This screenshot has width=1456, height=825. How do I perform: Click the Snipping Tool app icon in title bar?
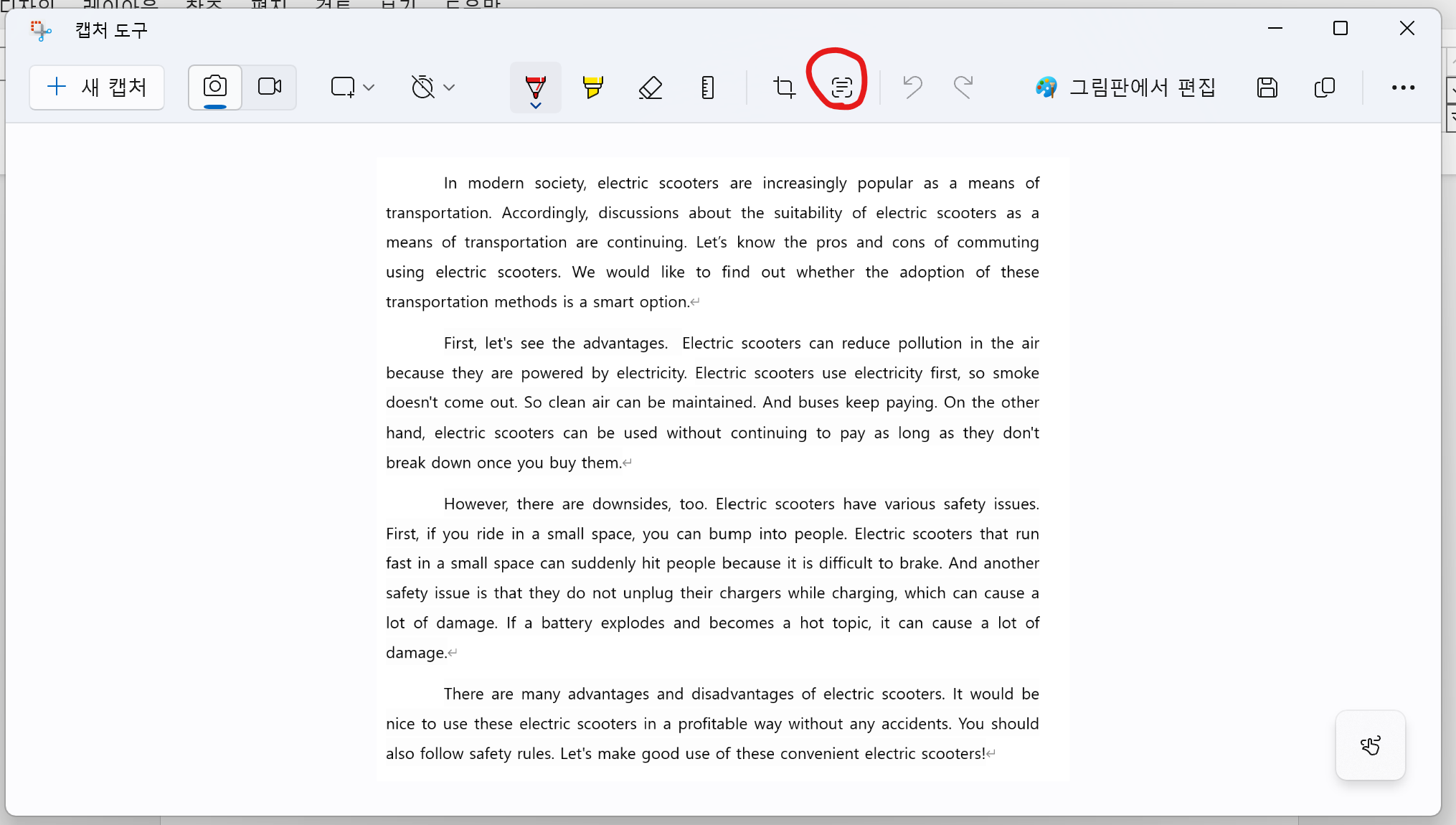(x=41, y=30)
